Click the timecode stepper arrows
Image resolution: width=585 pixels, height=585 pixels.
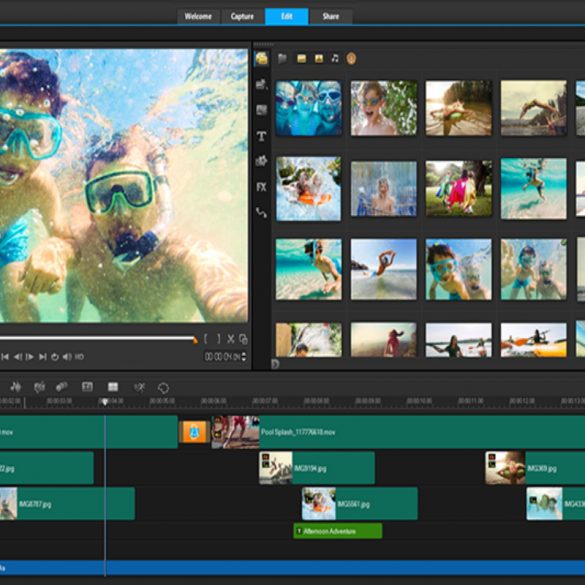click(244, 357)
